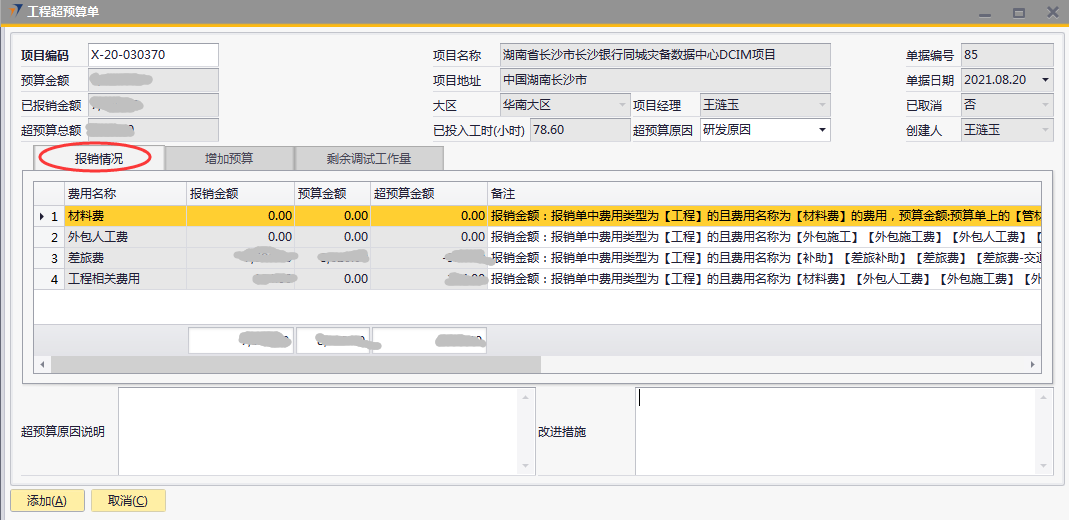The width and height of the screenshot is (1069, 520).
Task: Switch to the 增加预算 tab
Action: pyautogui.click(x=229, y=158)
